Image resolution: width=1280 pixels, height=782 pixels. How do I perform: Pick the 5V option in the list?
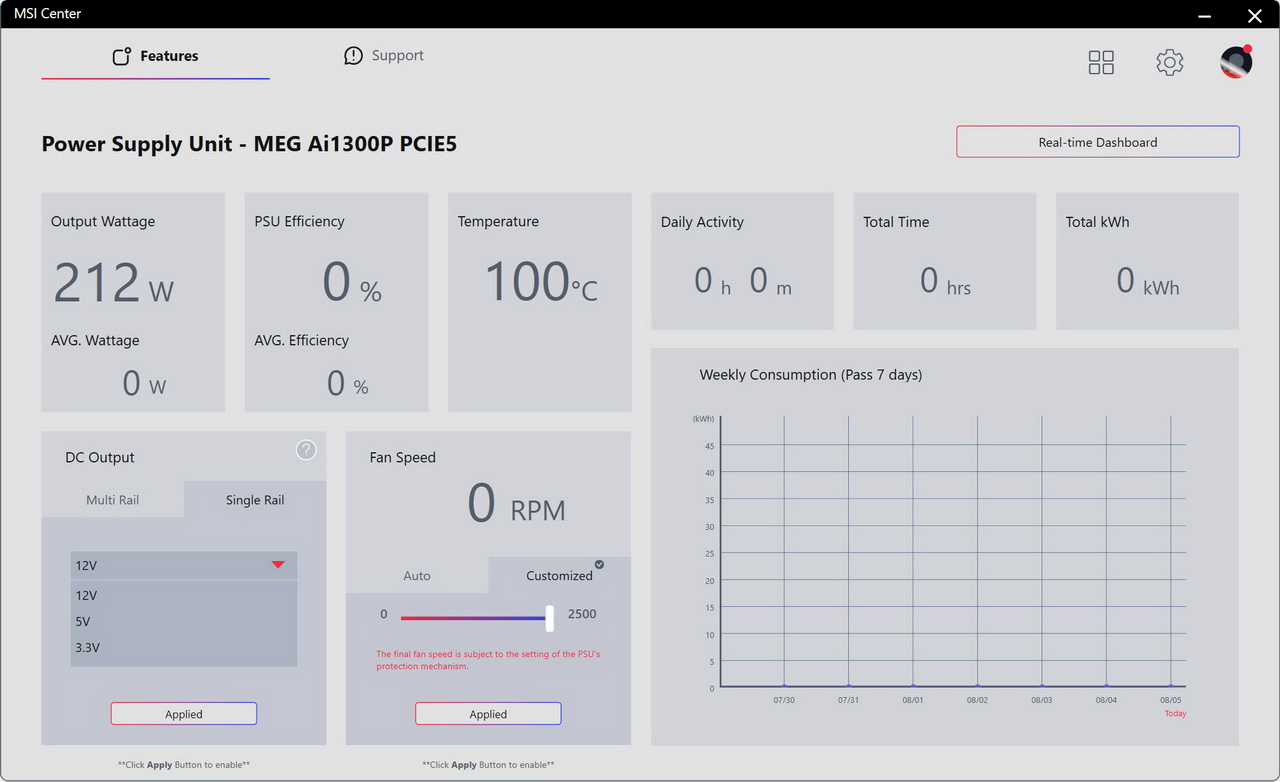point(184,621)
